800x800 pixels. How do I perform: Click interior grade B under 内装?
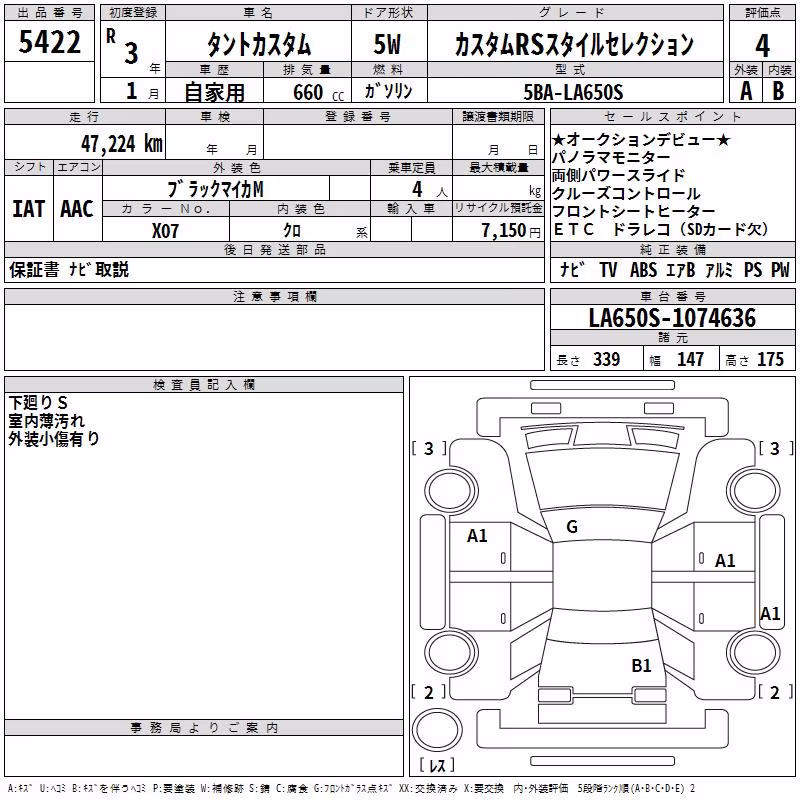(778, 91)
